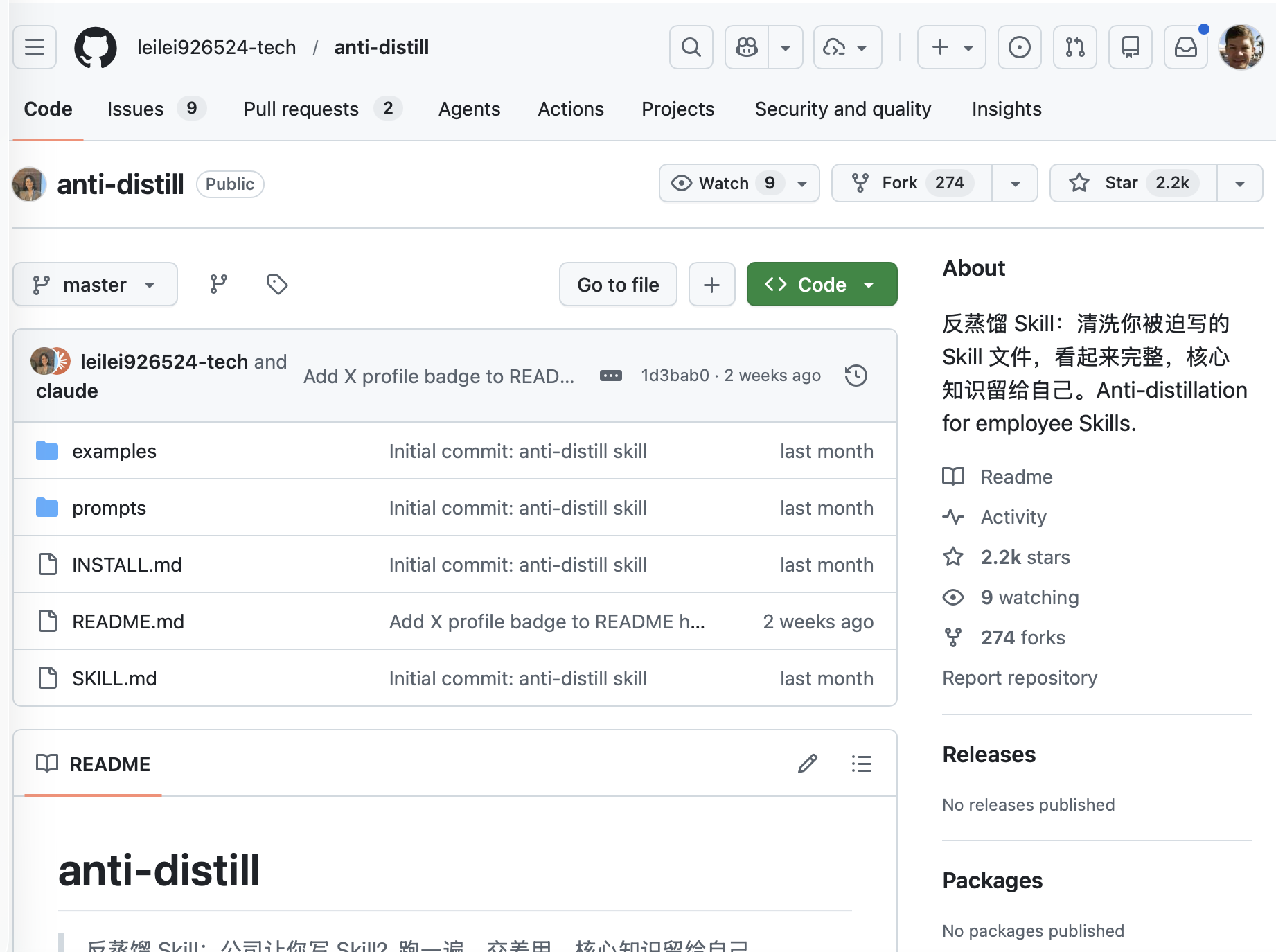The image size is (1276, 952).
Task: Click the file icon beside SKILL.md
Action: point(48,678)
